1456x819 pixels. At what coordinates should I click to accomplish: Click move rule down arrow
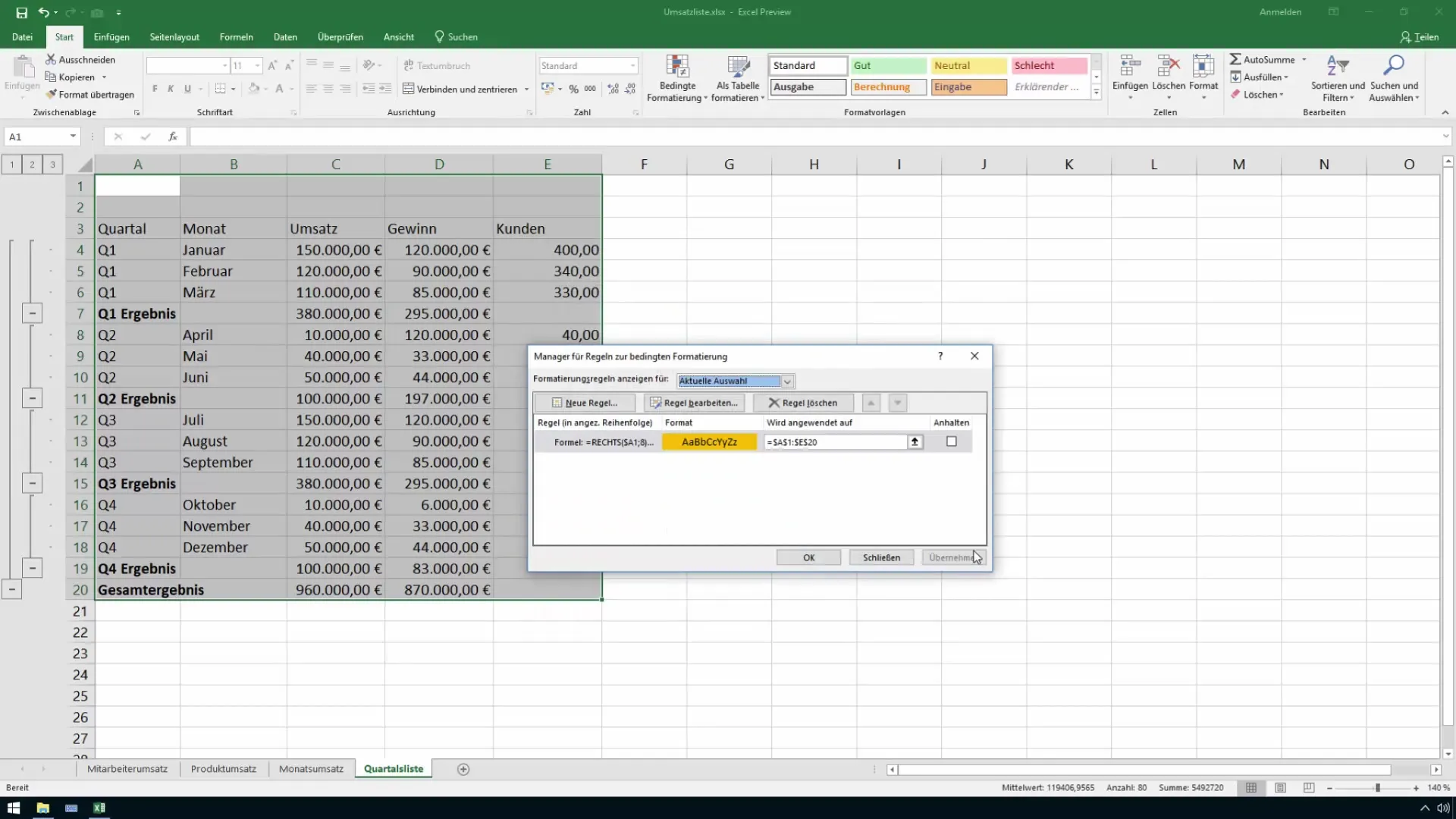[897, 403]
